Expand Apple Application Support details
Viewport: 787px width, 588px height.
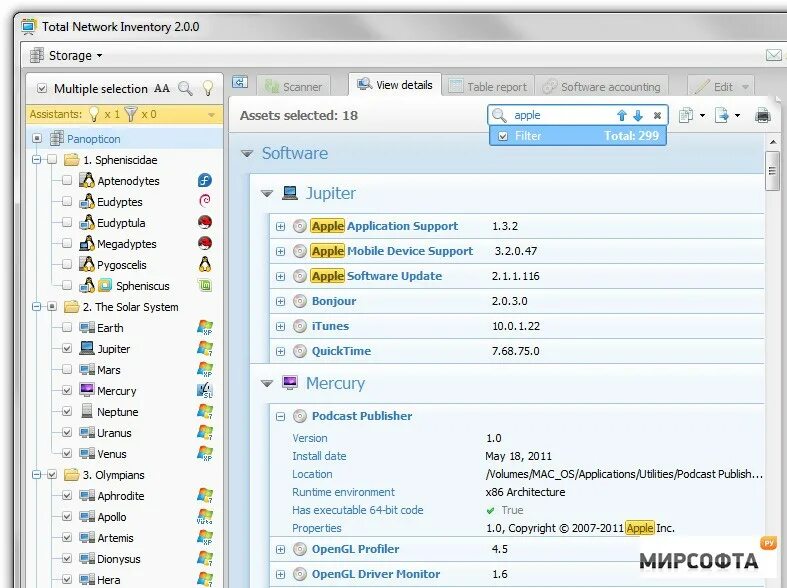pyautogui.click(x=280, y=226)
